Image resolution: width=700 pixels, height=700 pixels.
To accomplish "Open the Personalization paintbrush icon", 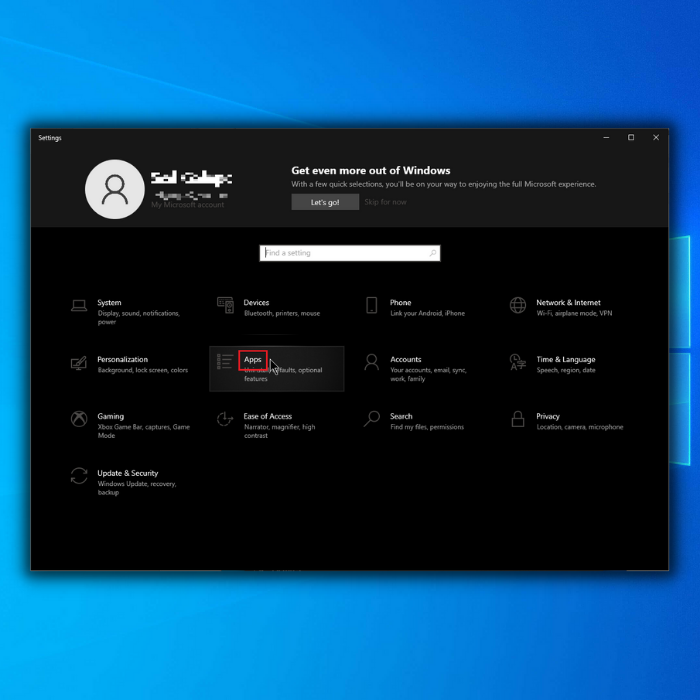I will (x=79, y=362).
